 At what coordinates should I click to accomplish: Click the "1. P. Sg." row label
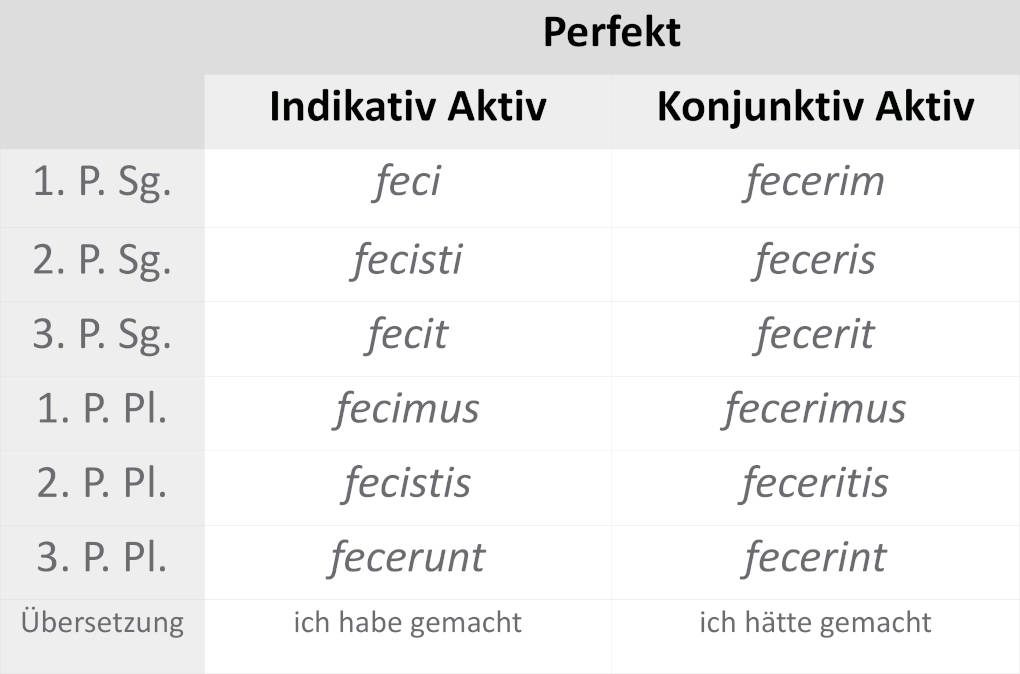(102, 184)
